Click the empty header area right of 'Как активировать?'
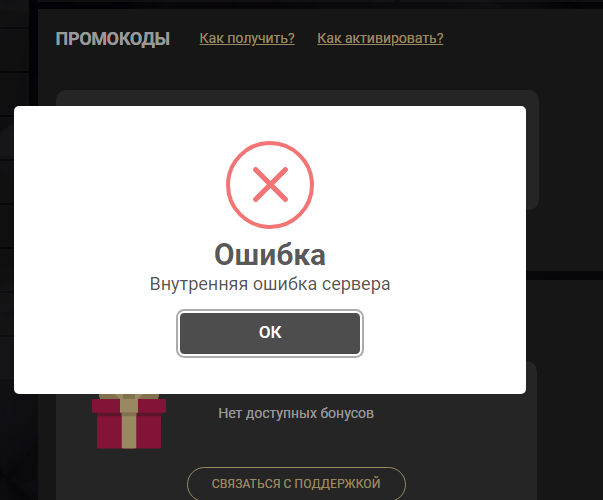603x500 pixels. click(x=519, y=38)
